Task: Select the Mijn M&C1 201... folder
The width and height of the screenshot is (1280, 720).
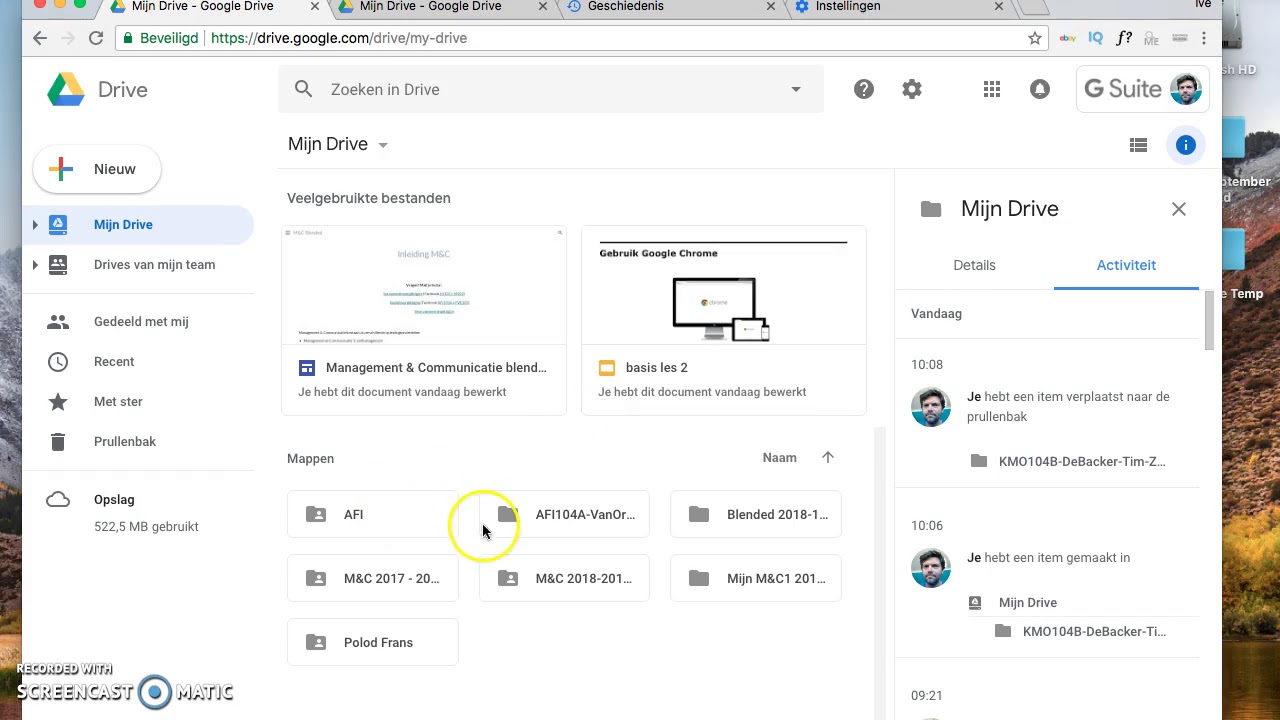Action: coord(756,578)
